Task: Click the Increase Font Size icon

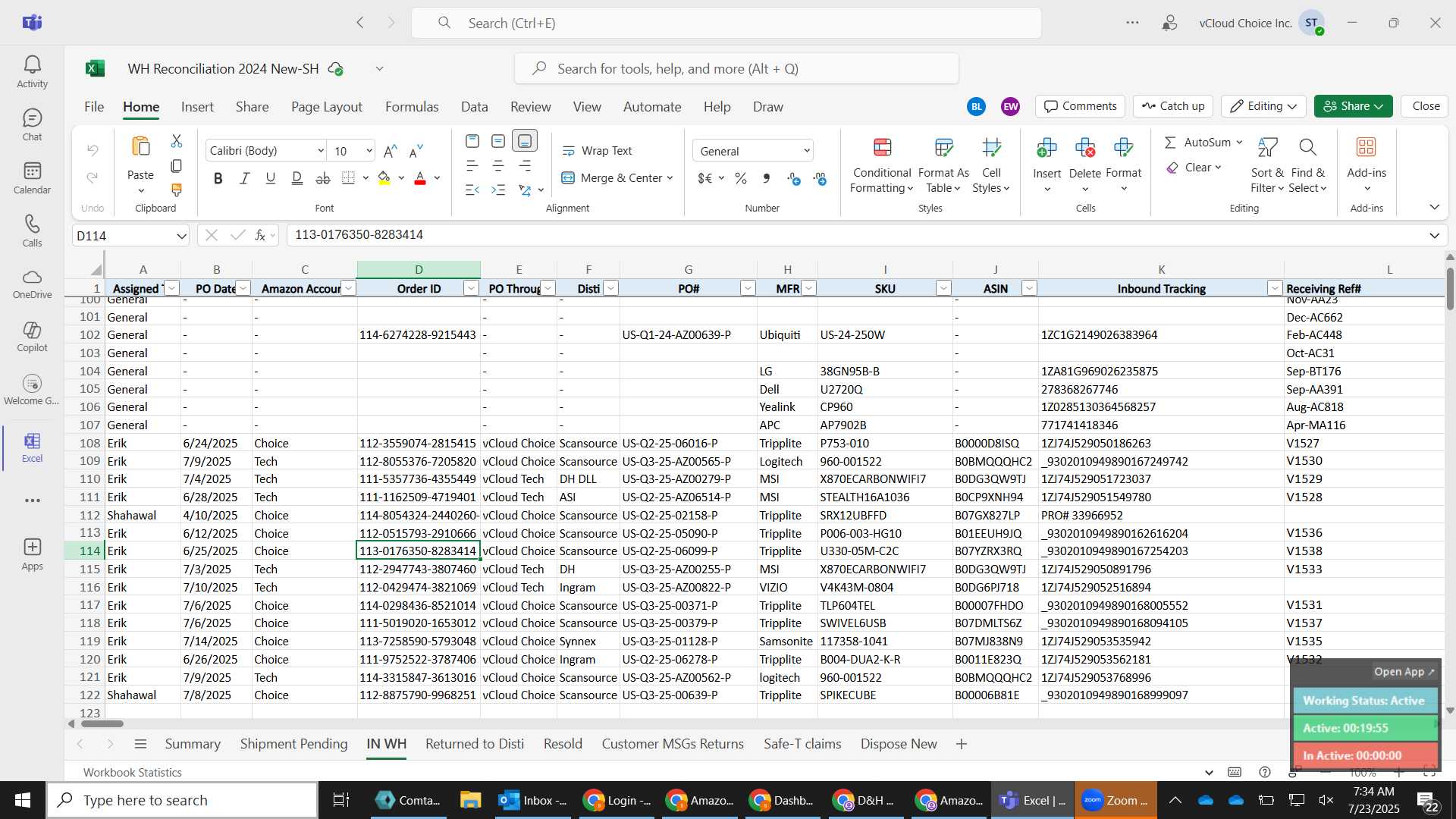Action: coord(391,151)
